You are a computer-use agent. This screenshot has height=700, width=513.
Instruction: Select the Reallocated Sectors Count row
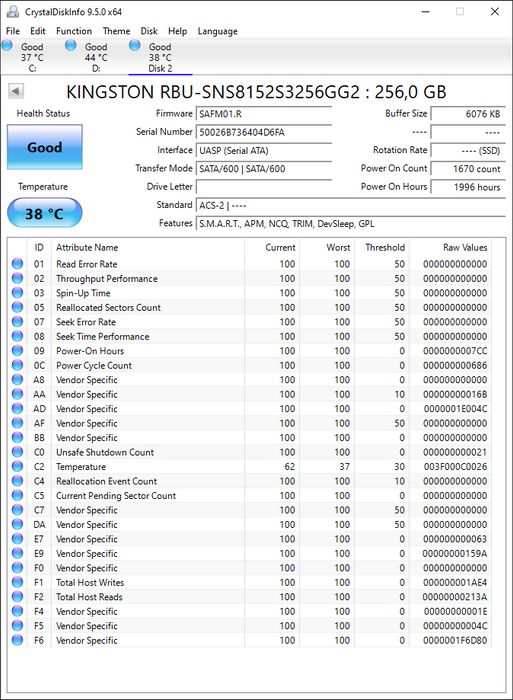(x=250, y=308)
